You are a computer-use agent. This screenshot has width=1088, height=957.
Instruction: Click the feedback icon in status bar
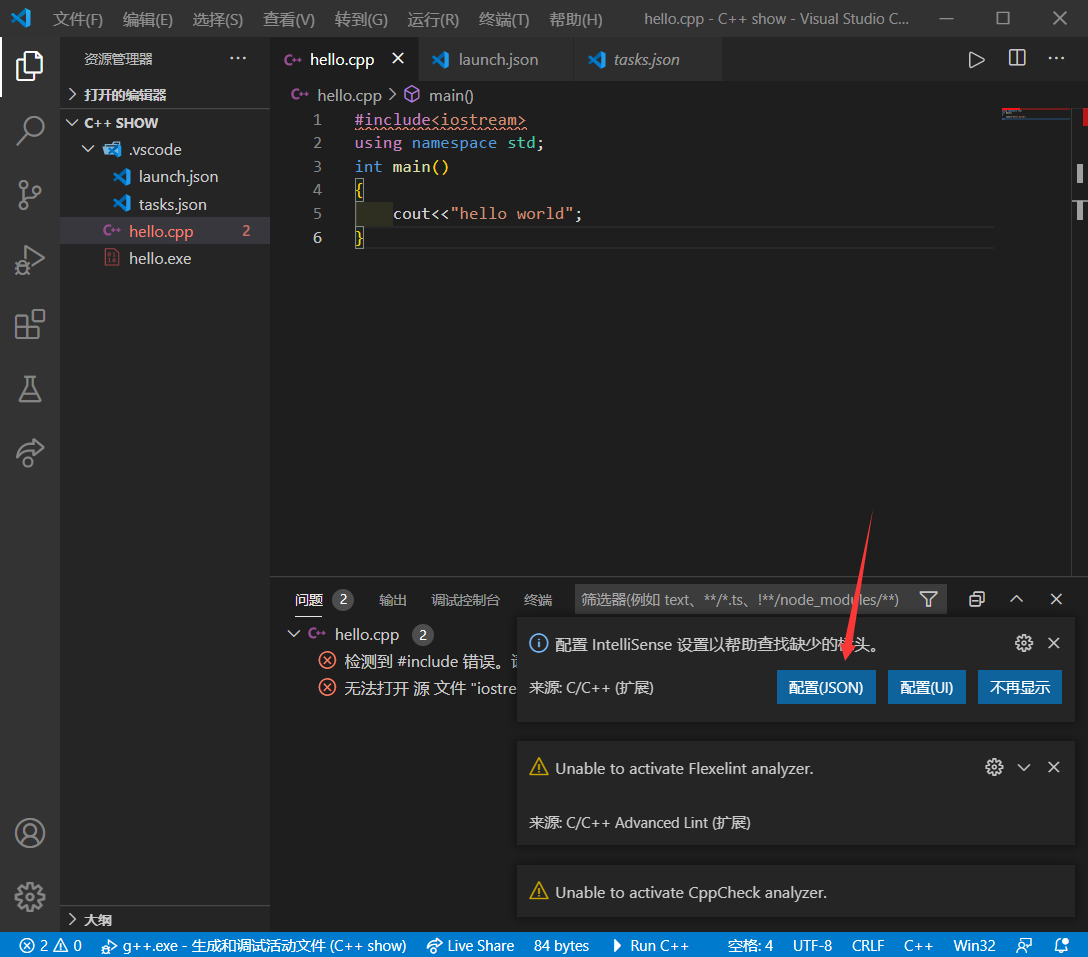[x=1023, y=945]
